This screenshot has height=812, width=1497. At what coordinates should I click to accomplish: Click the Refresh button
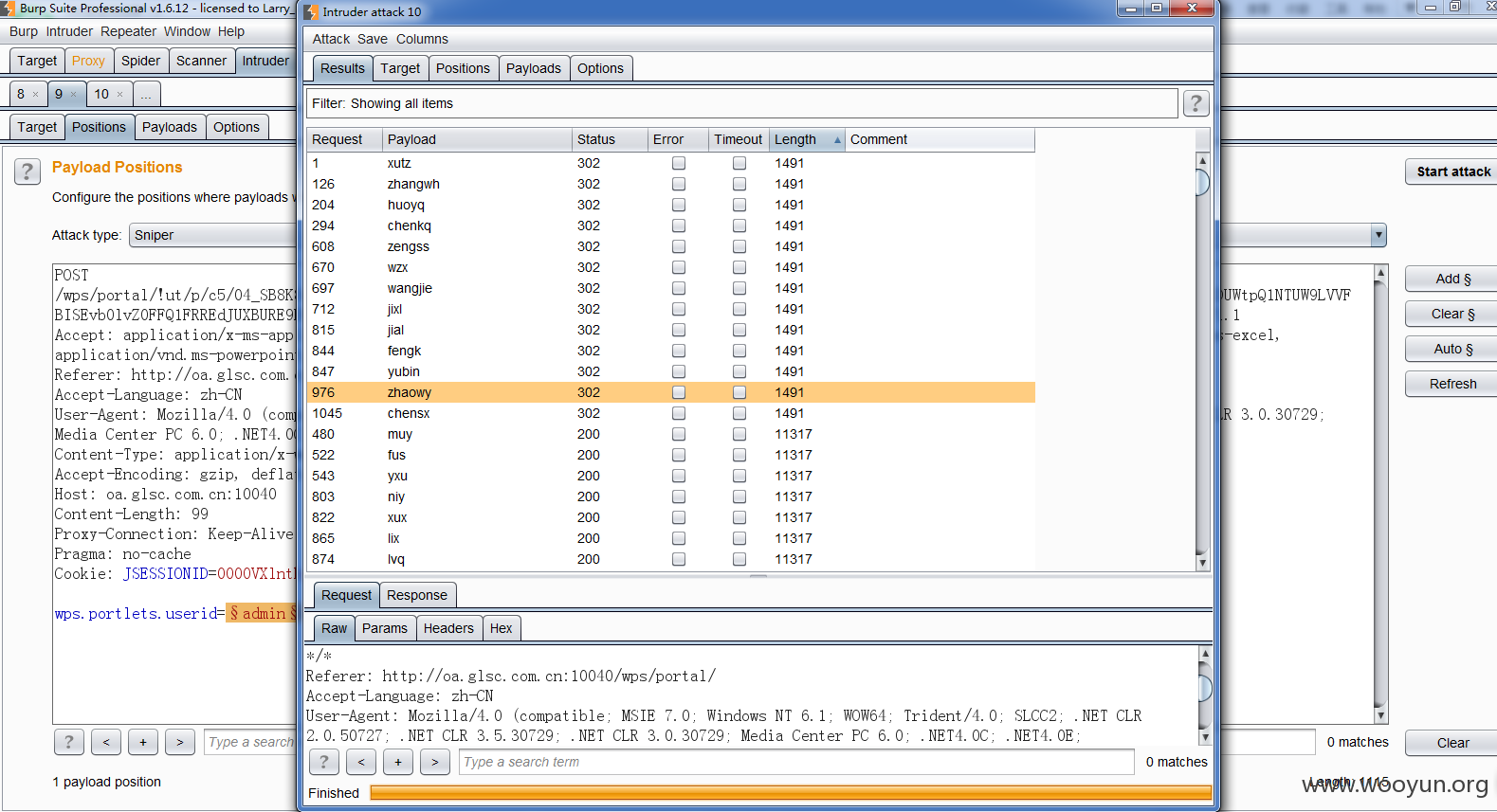[1452, 384]
